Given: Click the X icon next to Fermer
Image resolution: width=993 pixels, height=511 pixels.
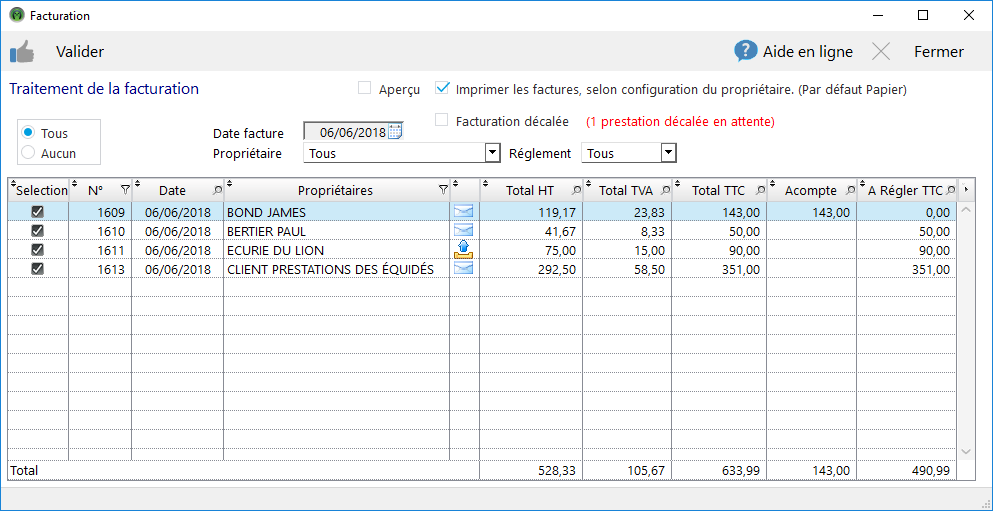Looking at the screenshot, I should (x=881, y=52).
